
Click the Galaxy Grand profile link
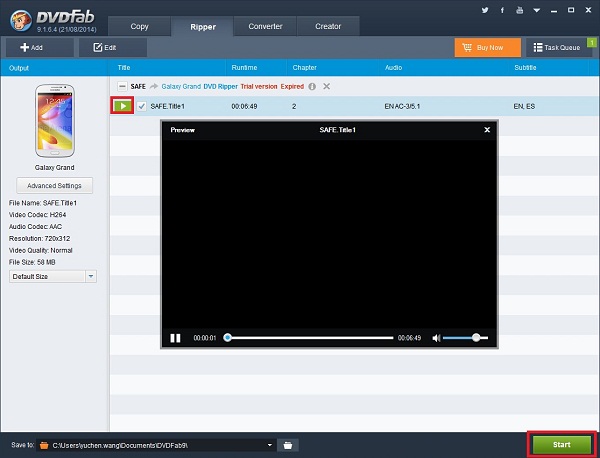pyautogui.click(x=181, y=86)
